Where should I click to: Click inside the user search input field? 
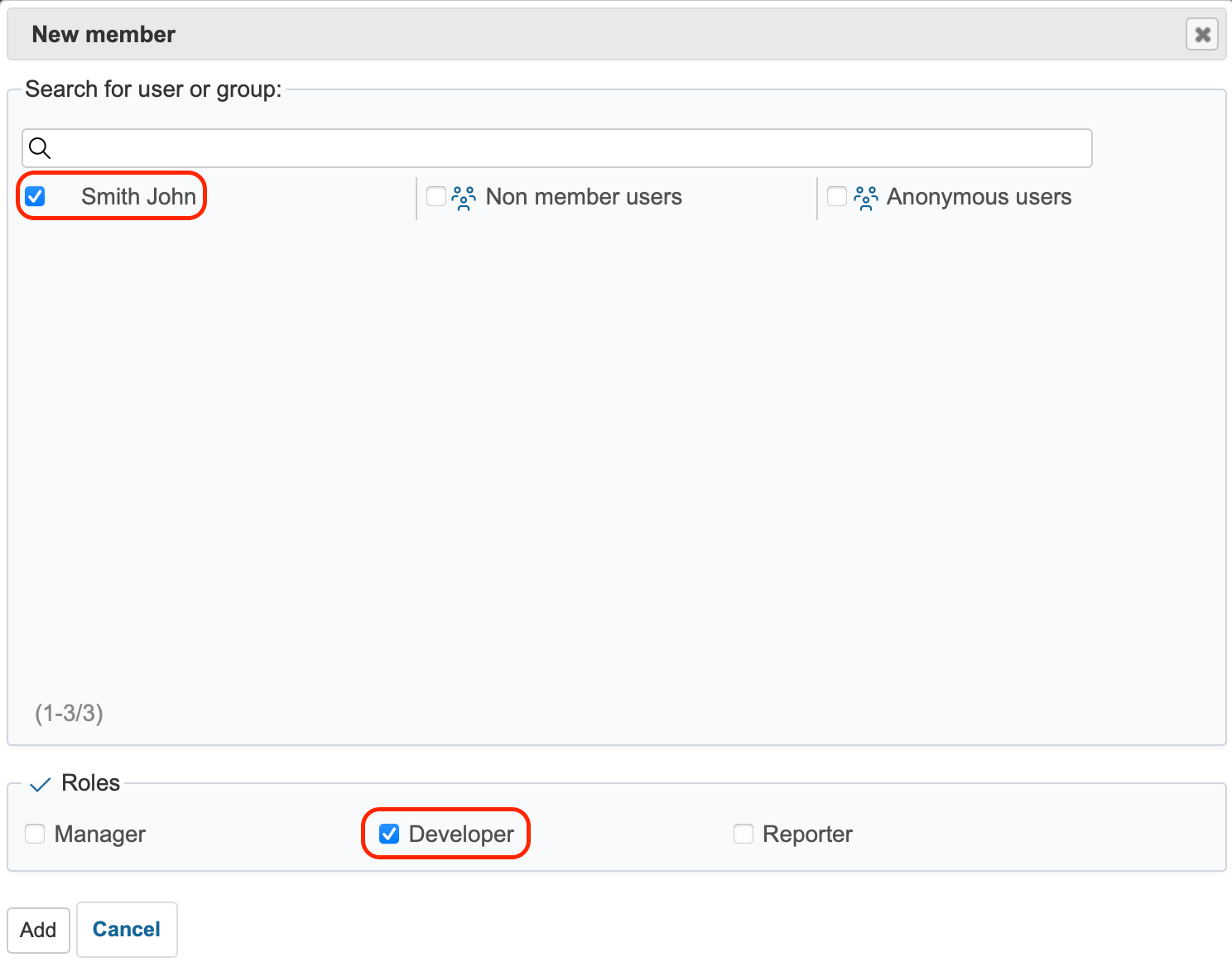coord(555,148)
